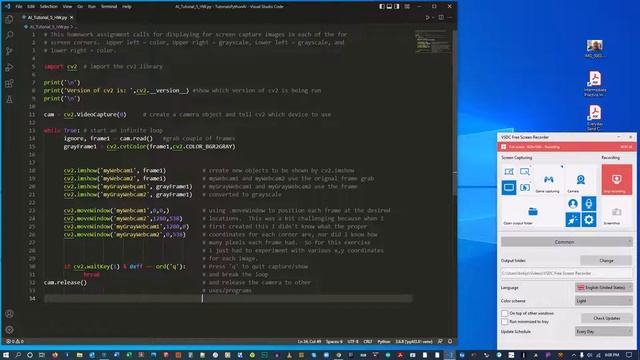
Task: Open the Terminal menu
Action: tap(109, 7)
